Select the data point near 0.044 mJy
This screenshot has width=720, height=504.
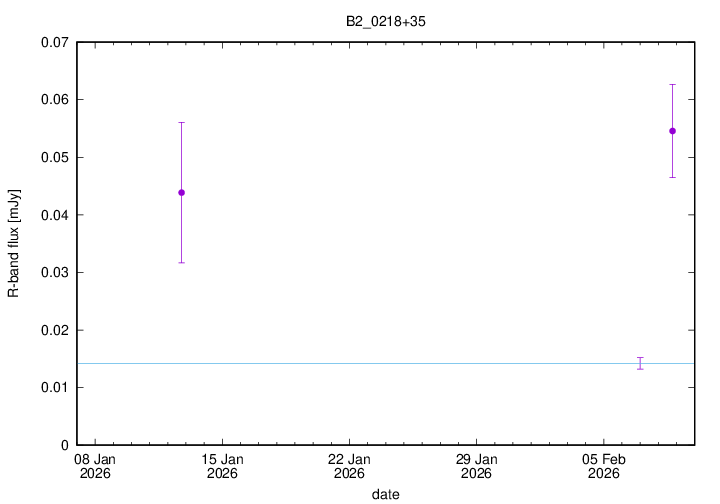tap(181, 192)
